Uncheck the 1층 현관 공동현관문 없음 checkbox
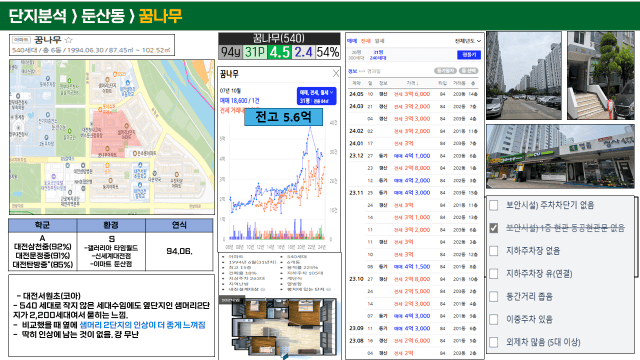Image resolution: width=640 pixels, height=360 pixels. pos(493,228)
